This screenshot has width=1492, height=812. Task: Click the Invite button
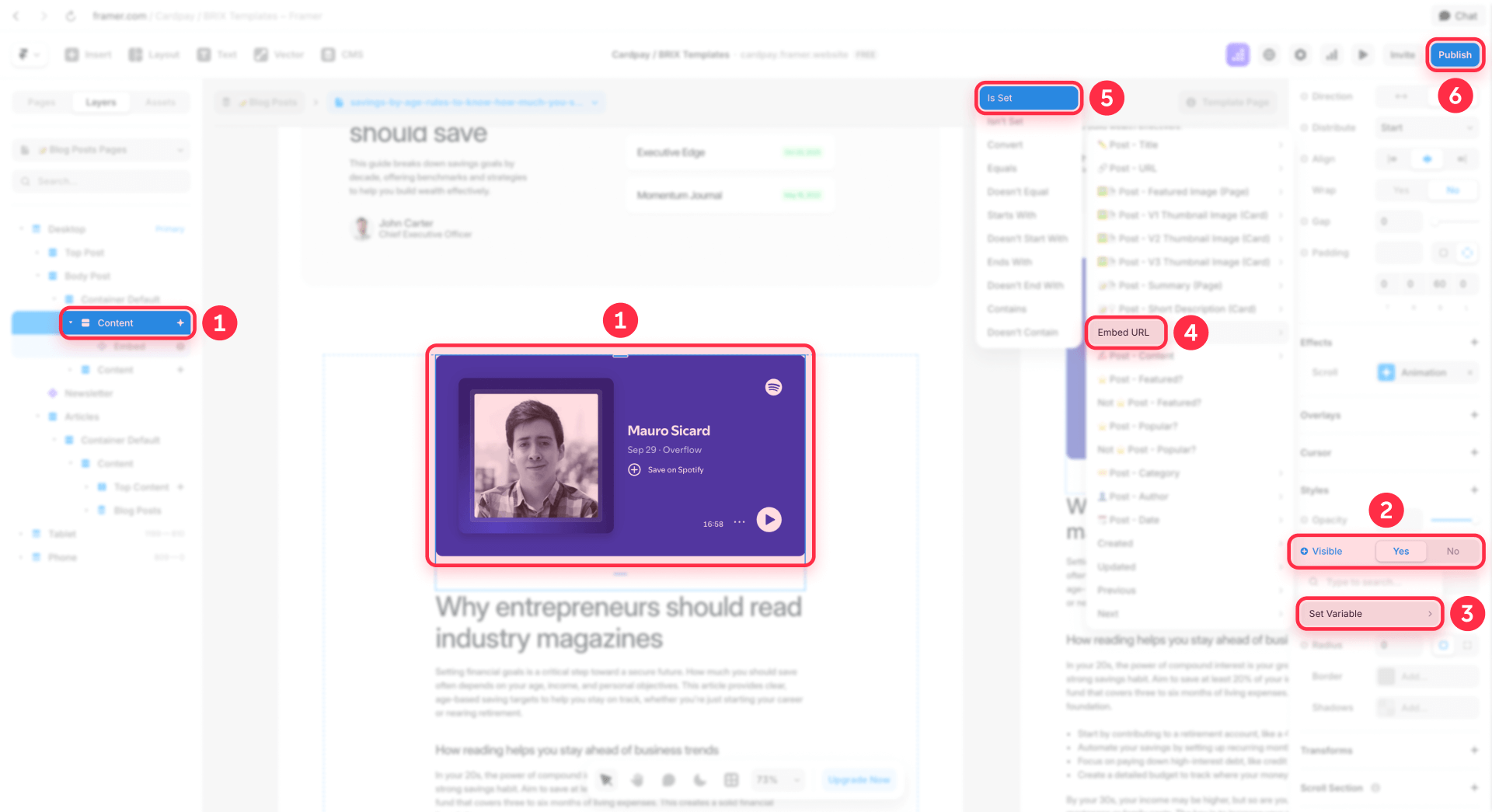coord(1402,54)
